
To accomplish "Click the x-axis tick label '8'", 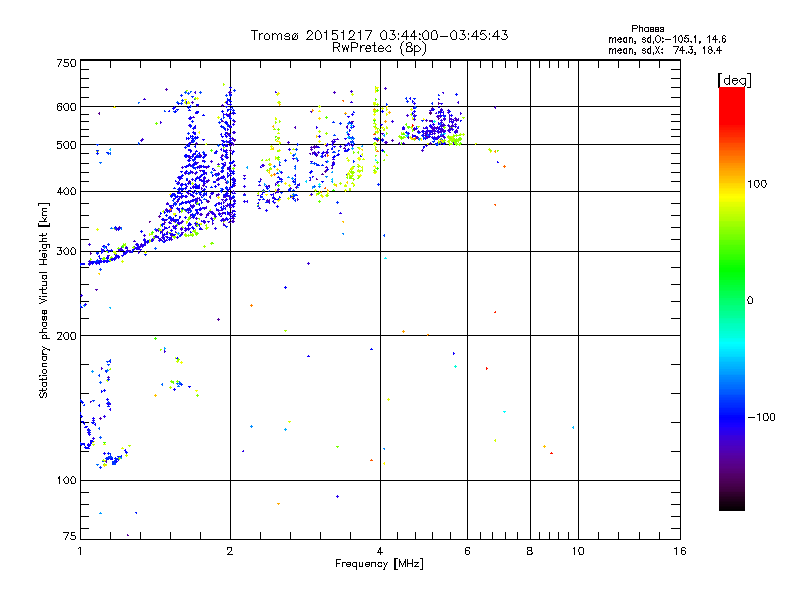I will tap(530, 551).
